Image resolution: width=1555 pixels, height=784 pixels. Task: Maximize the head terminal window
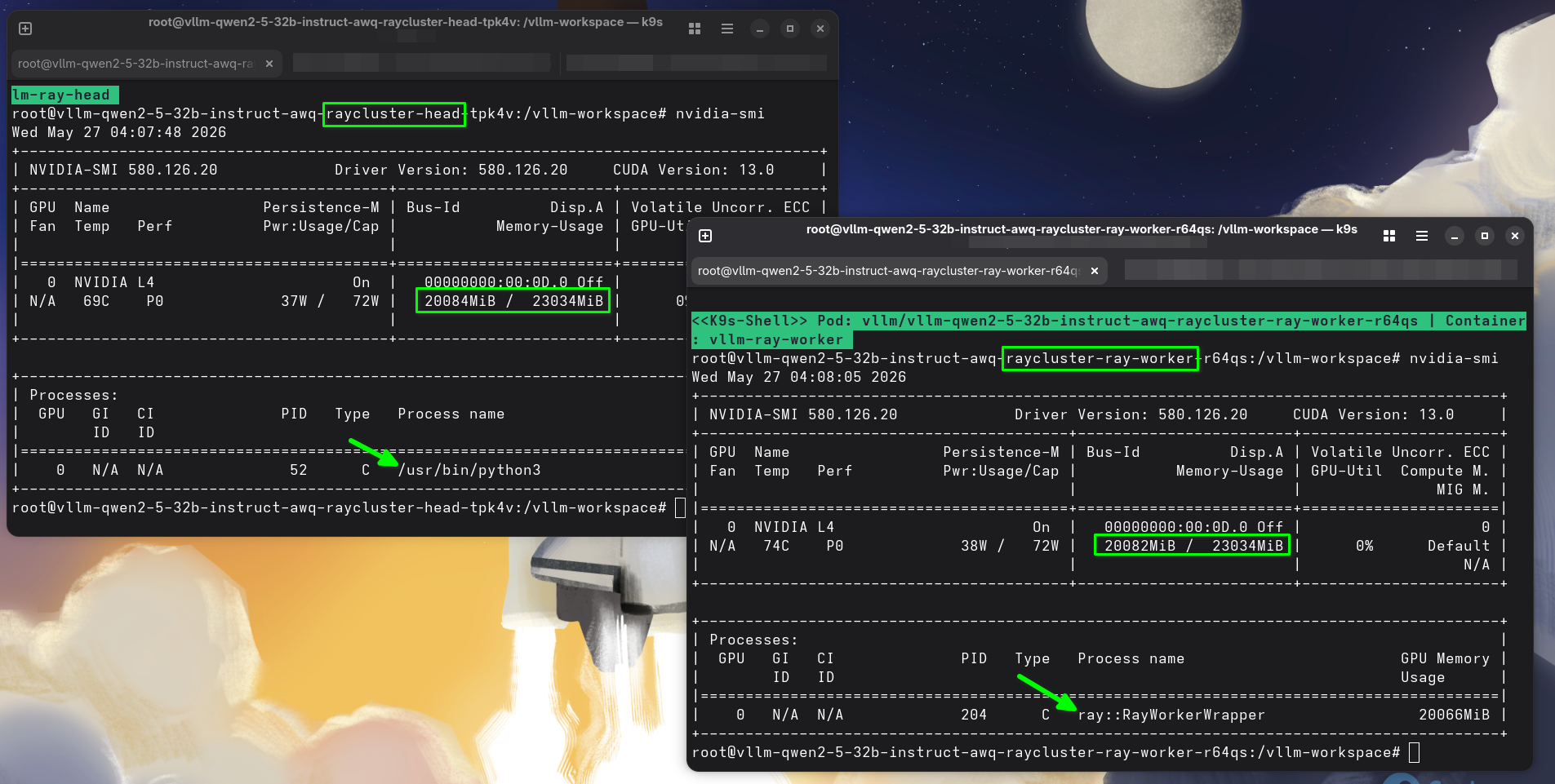790,29
